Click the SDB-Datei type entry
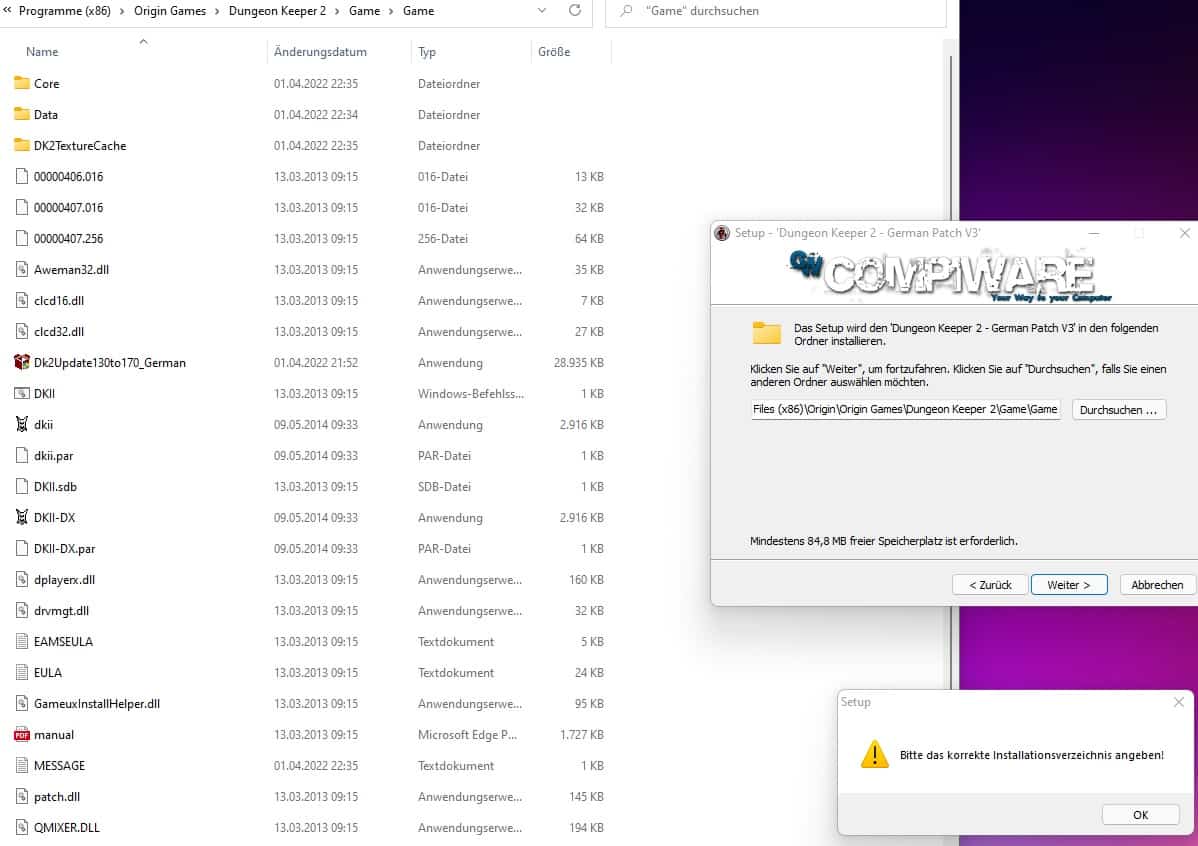 coord(444,487)
